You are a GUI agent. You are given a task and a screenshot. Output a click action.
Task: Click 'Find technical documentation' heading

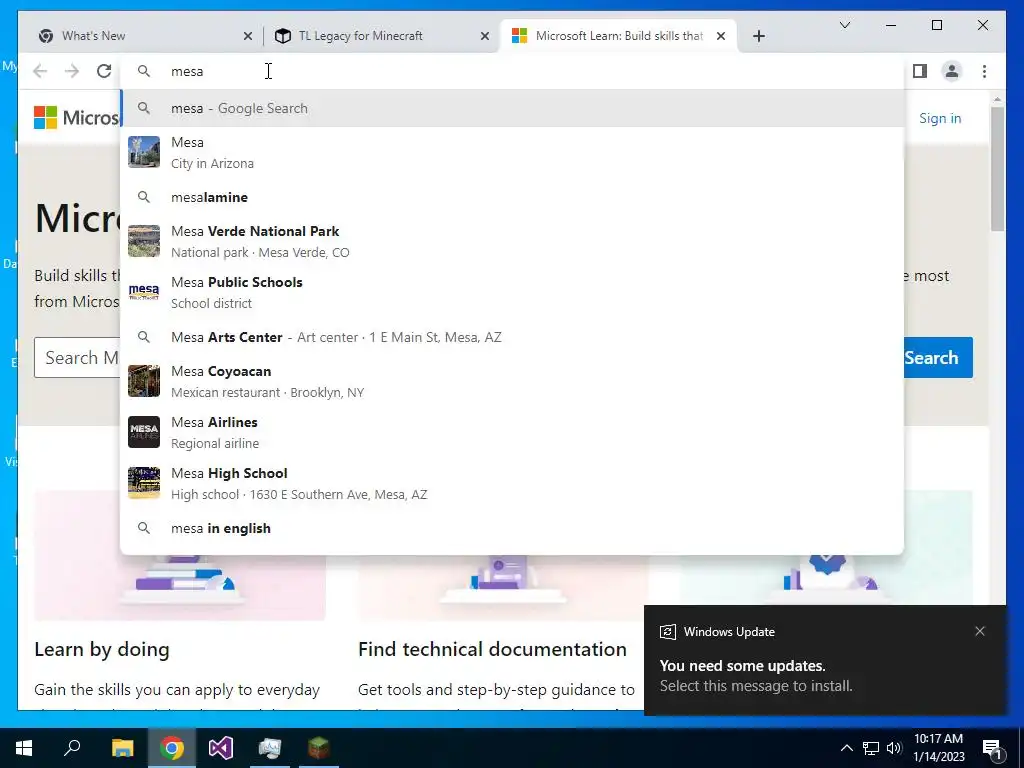pos(492,649)
